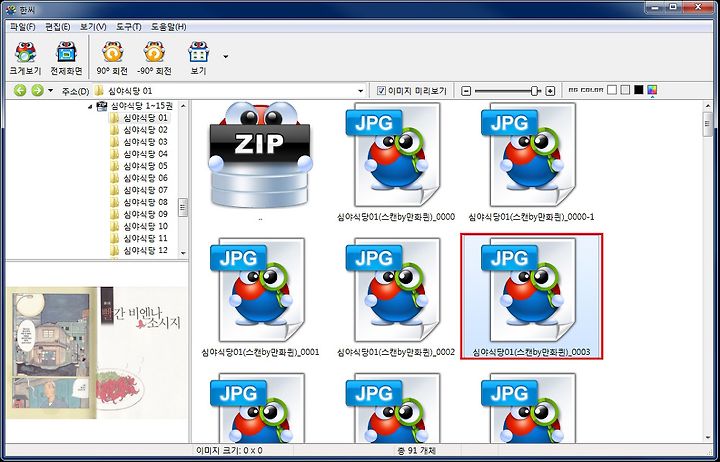This screenshot has height=462, width=720.
Task: Go forward with the green right arrow
Action: coord(37,90)
